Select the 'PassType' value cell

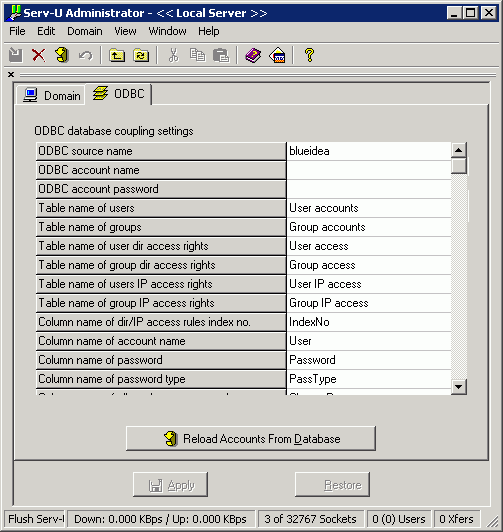coord(369,379)
